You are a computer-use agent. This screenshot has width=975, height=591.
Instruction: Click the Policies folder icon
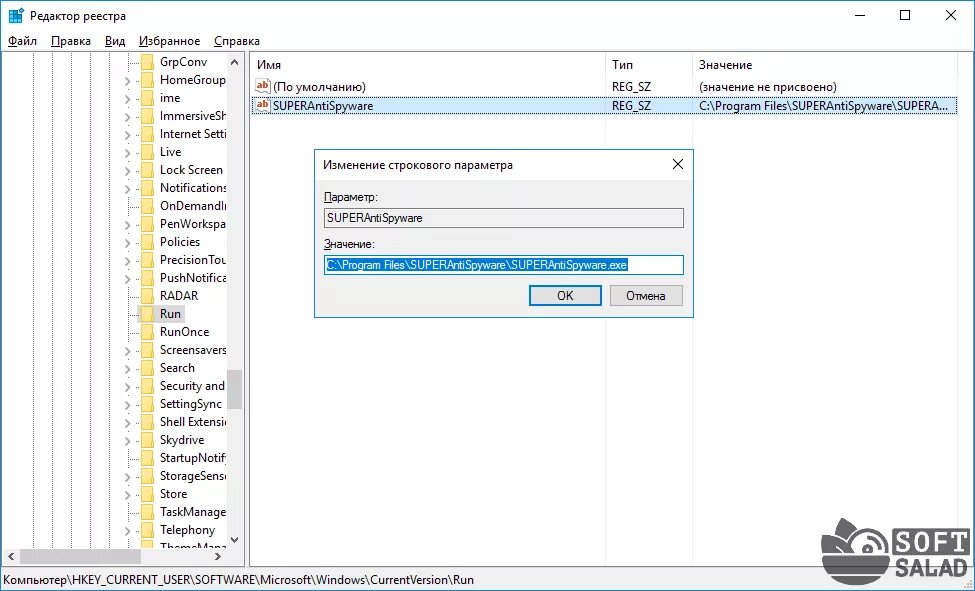(147, 241)
